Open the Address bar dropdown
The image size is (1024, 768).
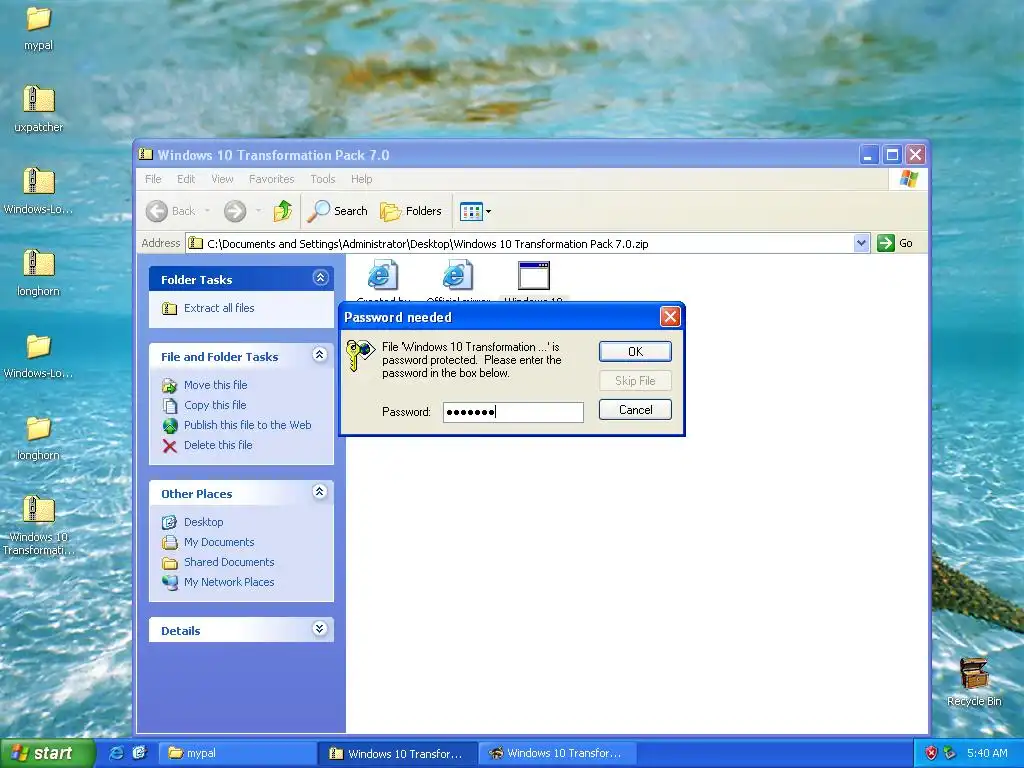click(861, 243)
